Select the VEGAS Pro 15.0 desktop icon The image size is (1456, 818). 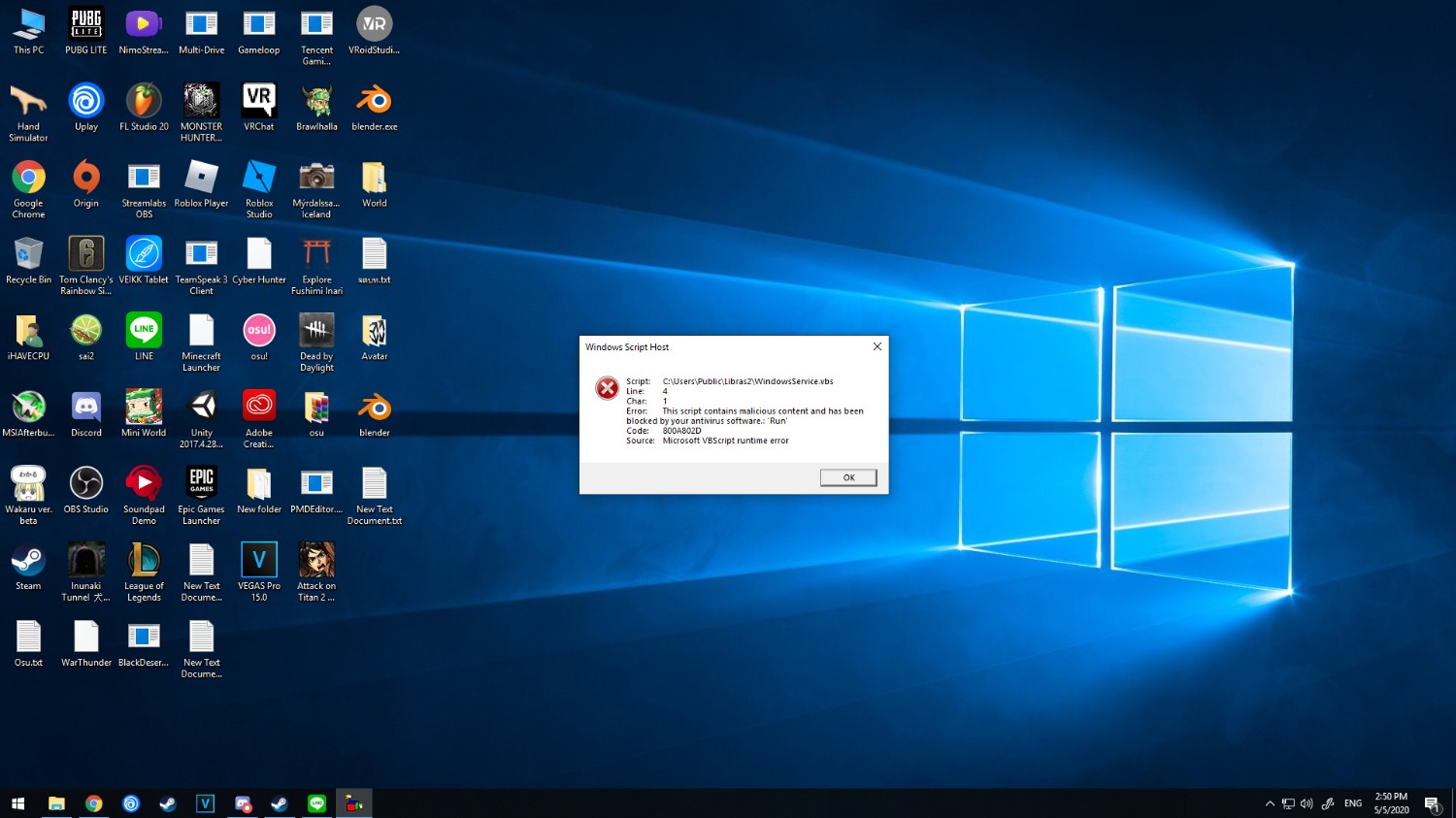pos(259,573)
